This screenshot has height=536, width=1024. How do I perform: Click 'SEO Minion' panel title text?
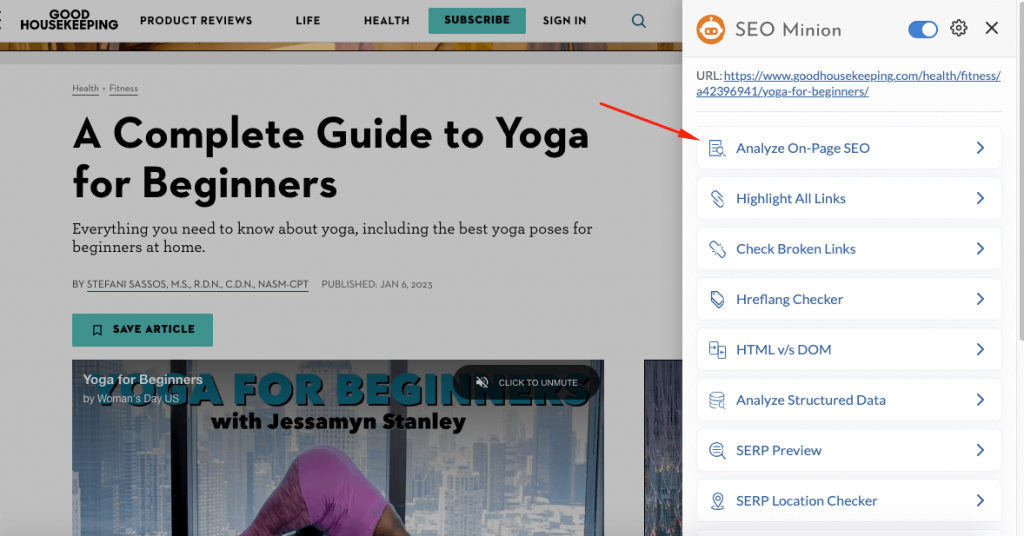coord(788,30)
